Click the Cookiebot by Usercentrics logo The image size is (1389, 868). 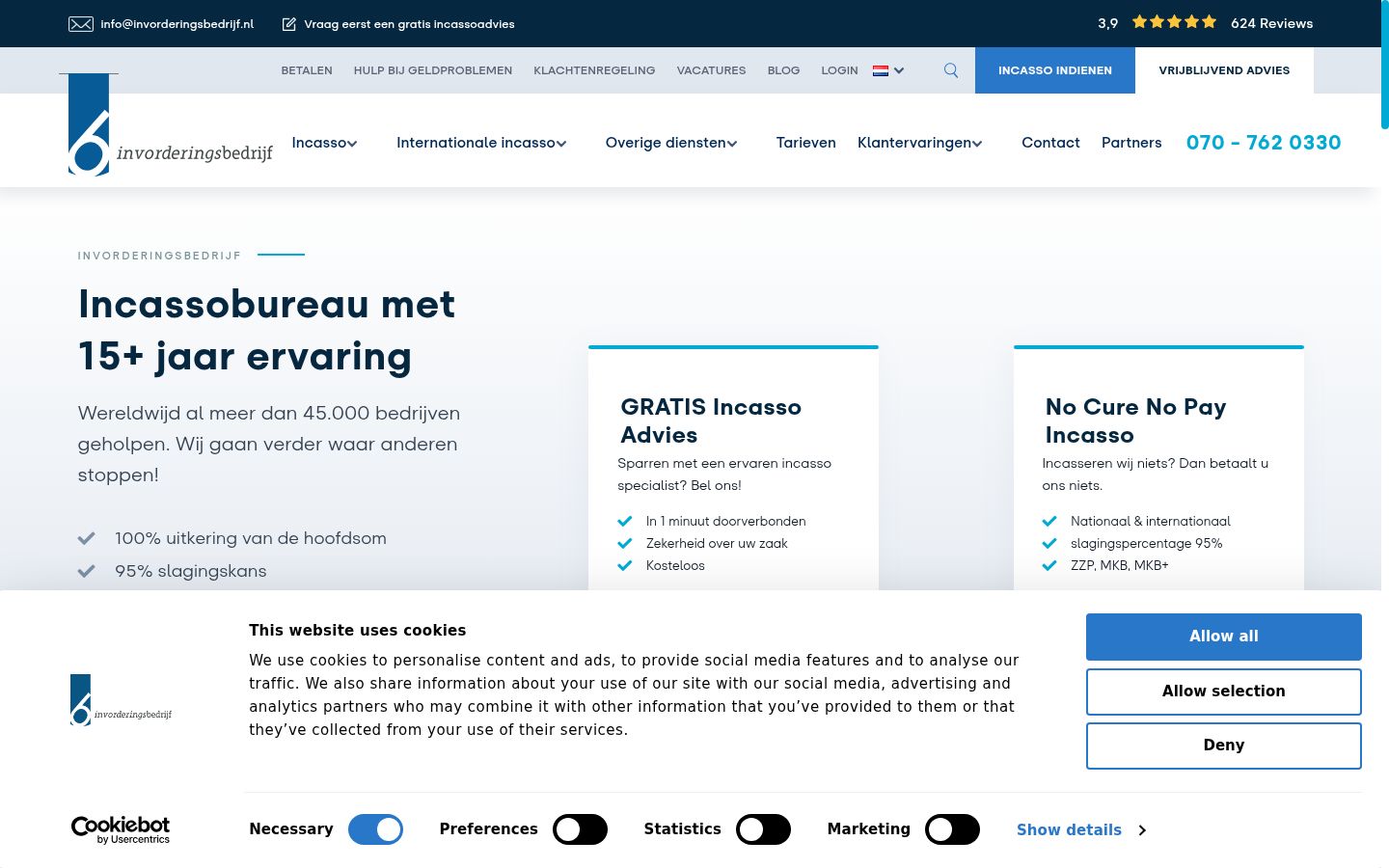point(121,829)
